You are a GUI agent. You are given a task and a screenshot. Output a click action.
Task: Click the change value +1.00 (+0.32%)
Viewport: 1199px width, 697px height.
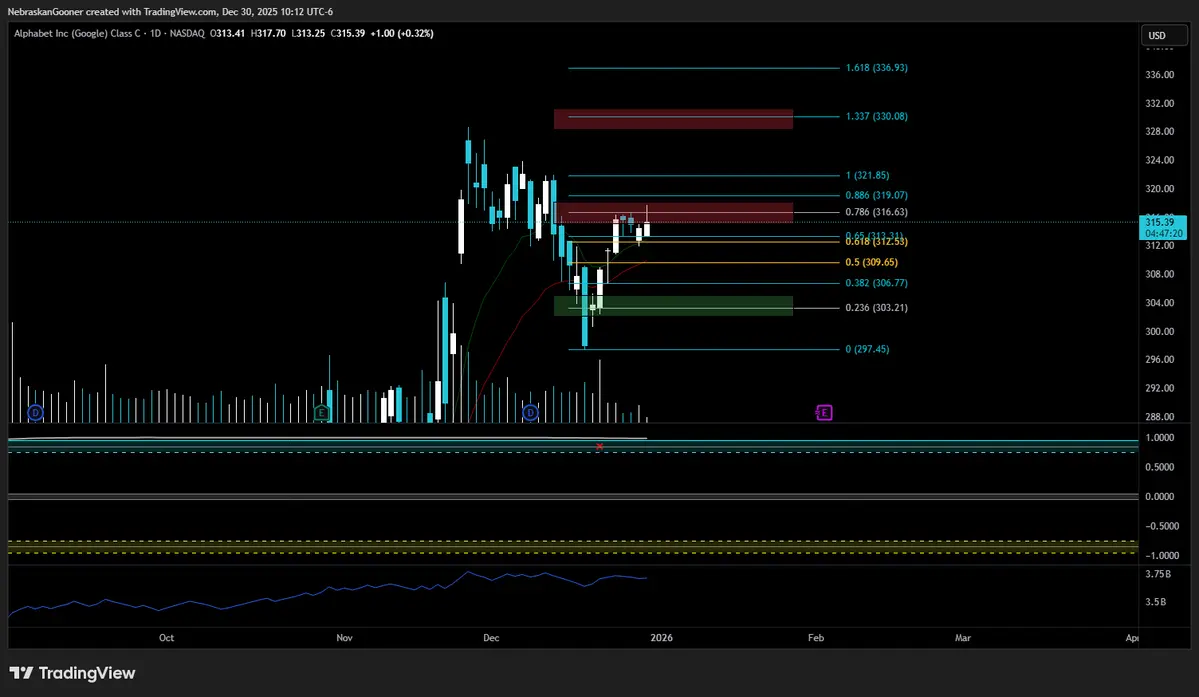pyautogui.click(x=402, y=34)
